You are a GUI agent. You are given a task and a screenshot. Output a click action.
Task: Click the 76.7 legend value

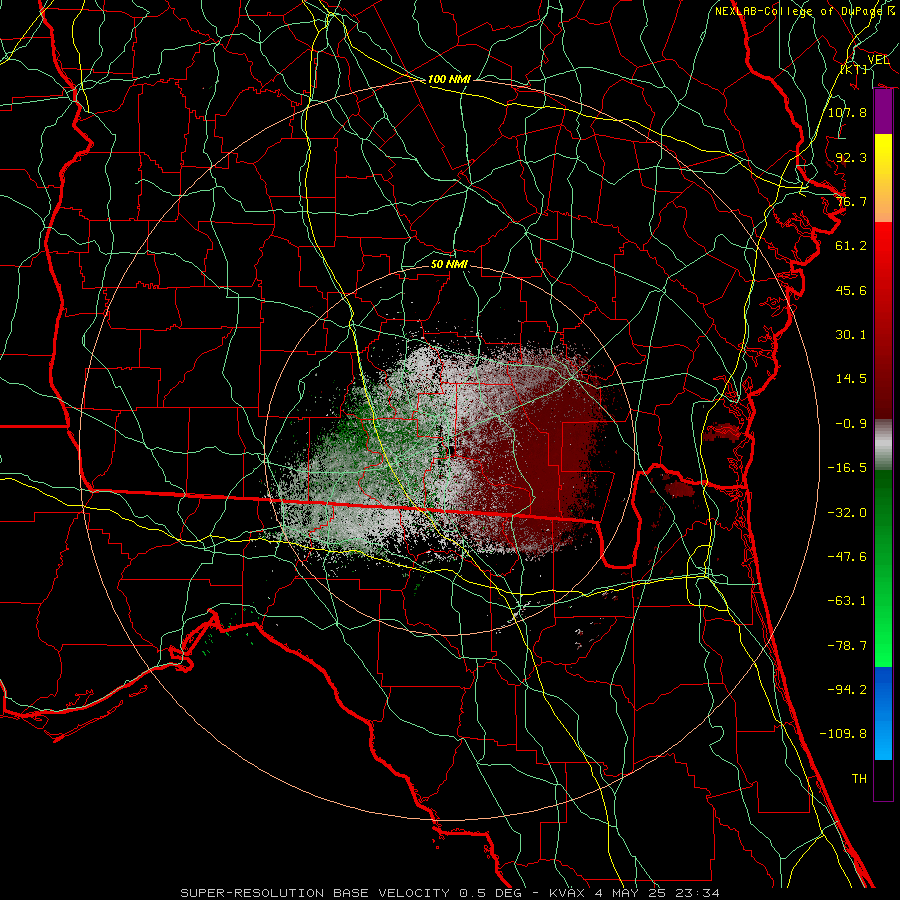(851, 201)
